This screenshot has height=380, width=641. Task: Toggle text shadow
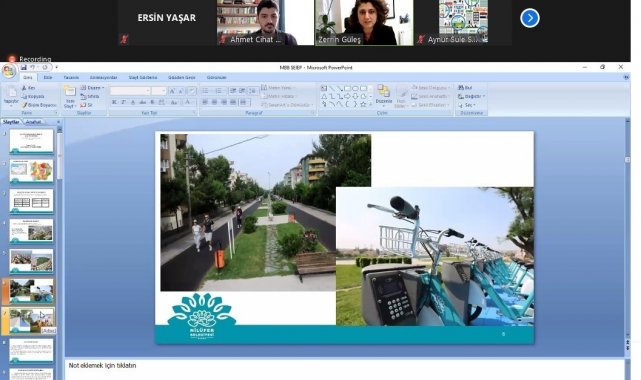point(152,102)
